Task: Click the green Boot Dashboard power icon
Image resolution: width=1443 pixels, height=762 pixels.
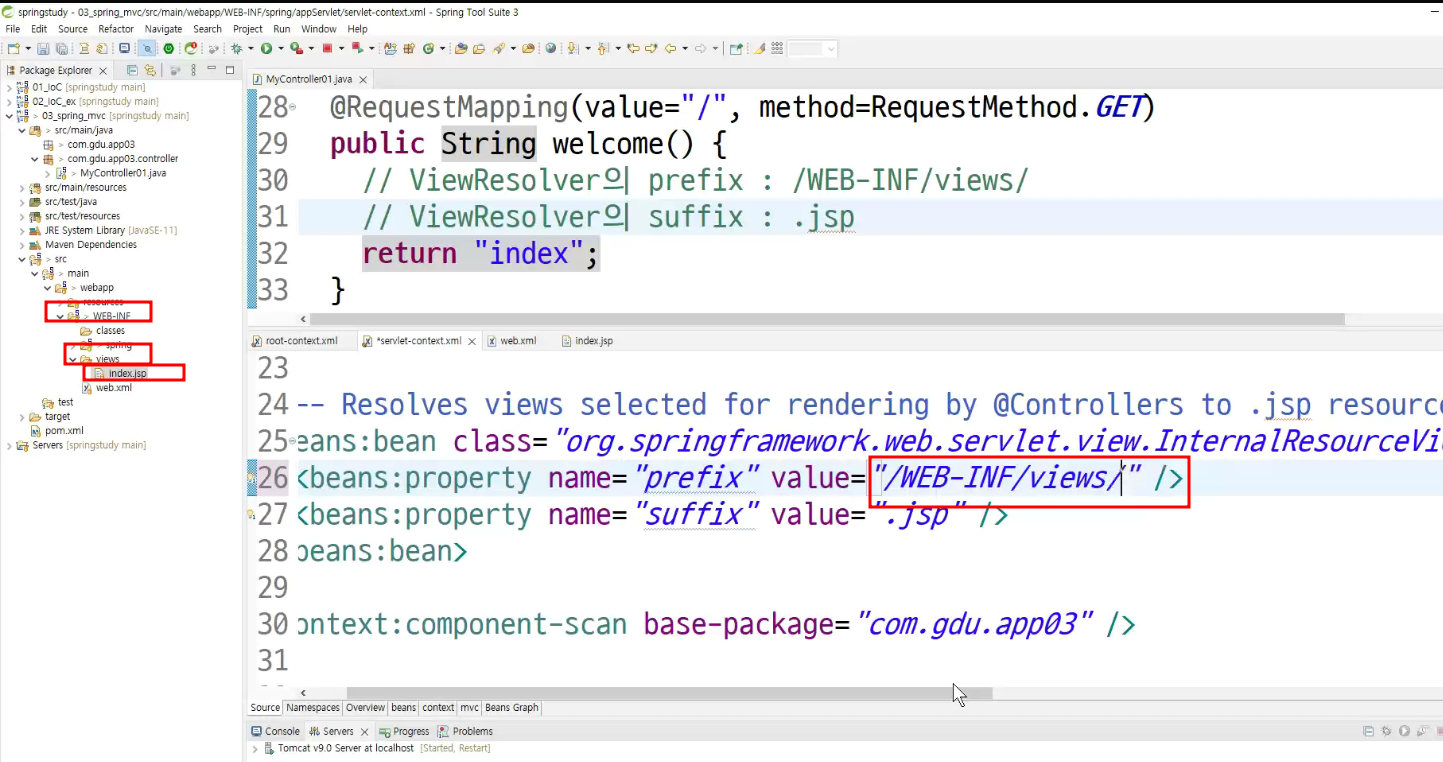Action: [169, 48]
